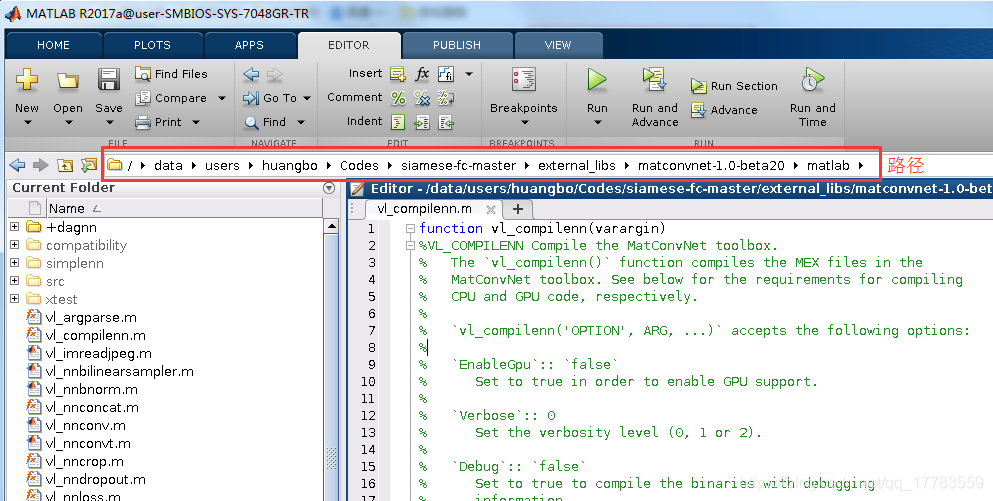The image size is (993, 501).
Task: Click the Save floppy disk icon
Action: [x=109, y=80]
